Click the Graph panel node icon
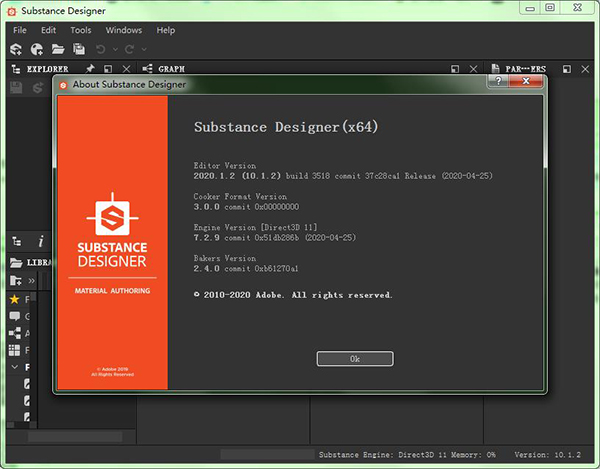Screen dimensions: 600x469 click(147, 69)
